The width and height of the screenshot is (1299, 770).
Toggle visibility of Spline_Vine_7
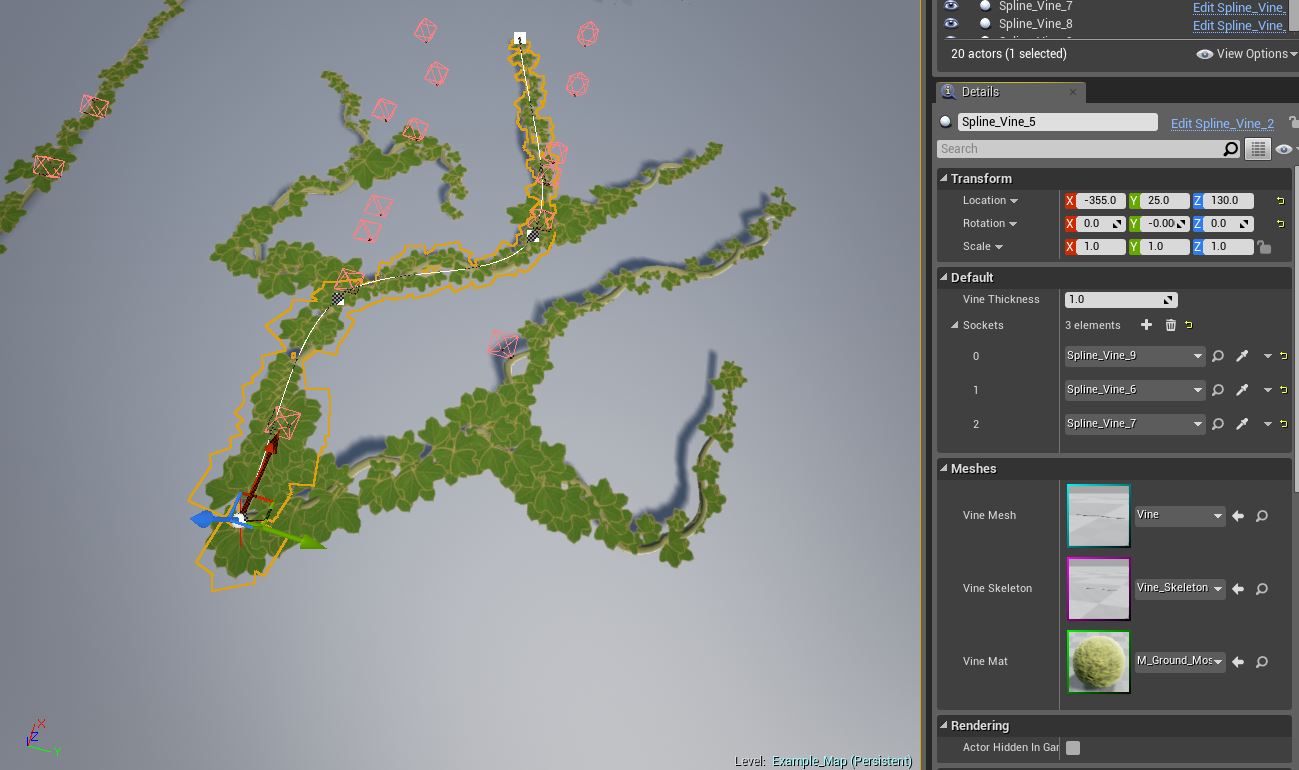point(951,6)
